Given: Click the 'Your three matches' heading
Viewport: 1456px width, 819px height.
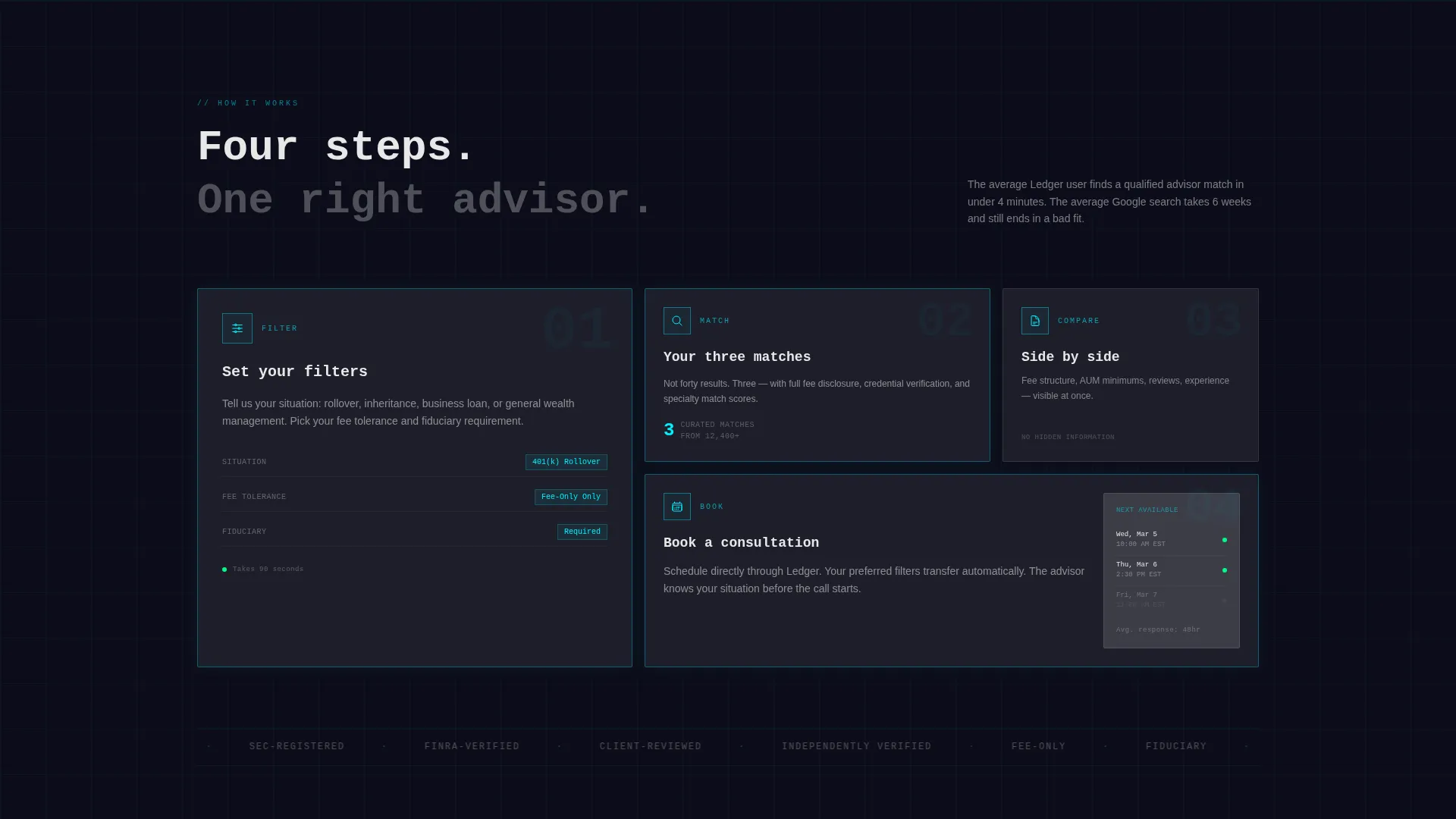Looking at the screenshot, I should tap(737, 356).
